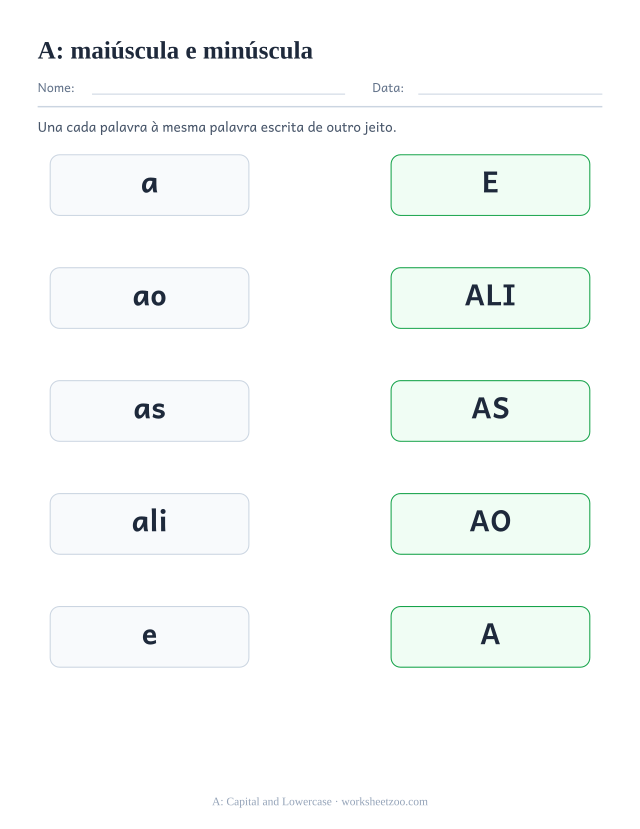Click the word 'minúscula' in the heading

pyautogui.click(x=258, y=51)
